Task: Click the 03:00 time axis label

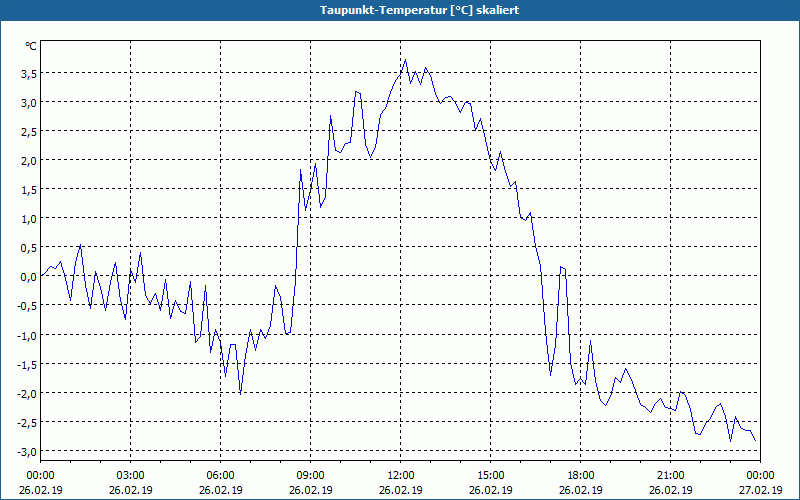Action: tap(131, 476)
